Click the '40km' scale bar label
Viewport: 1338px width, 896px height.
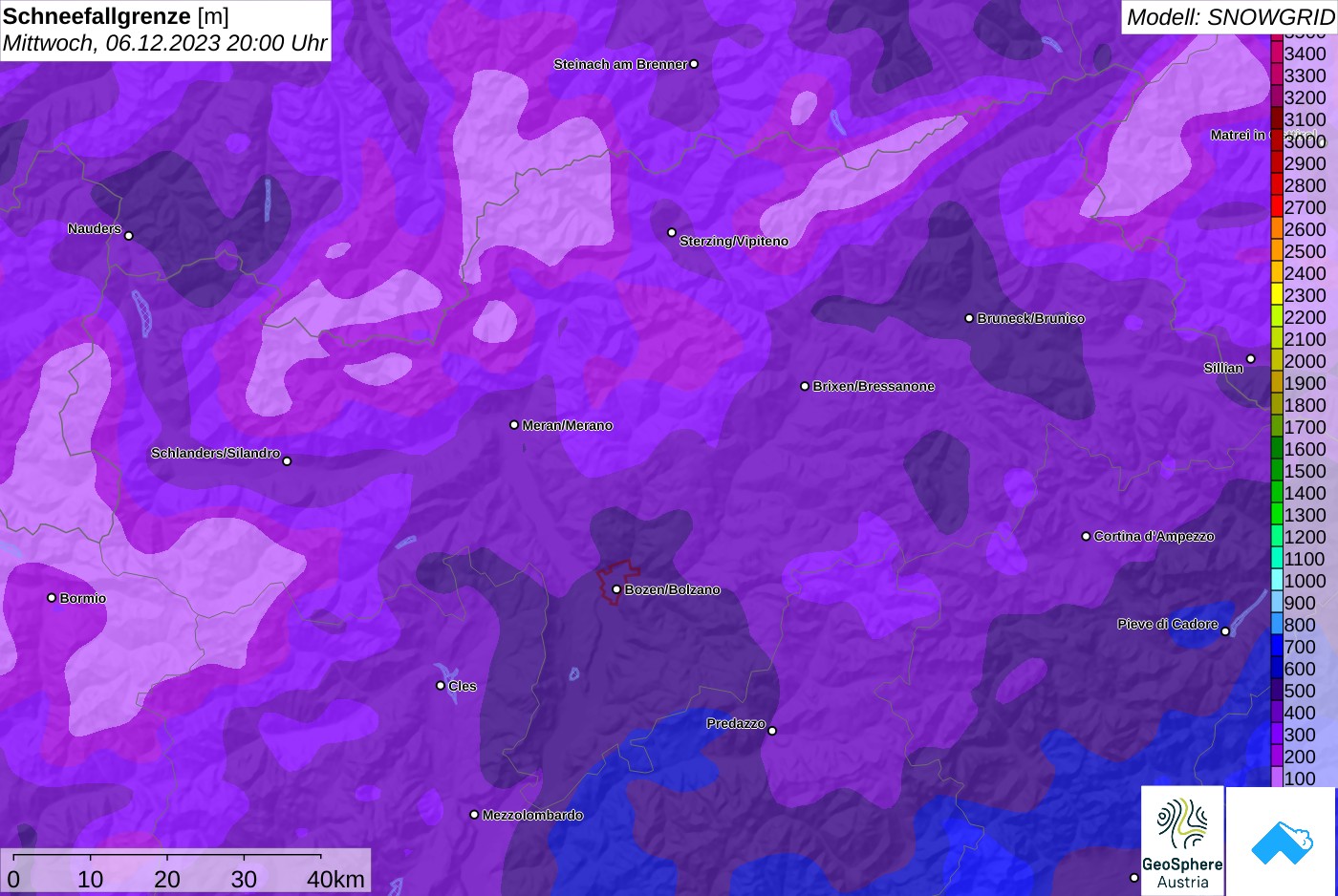[335, 879]
